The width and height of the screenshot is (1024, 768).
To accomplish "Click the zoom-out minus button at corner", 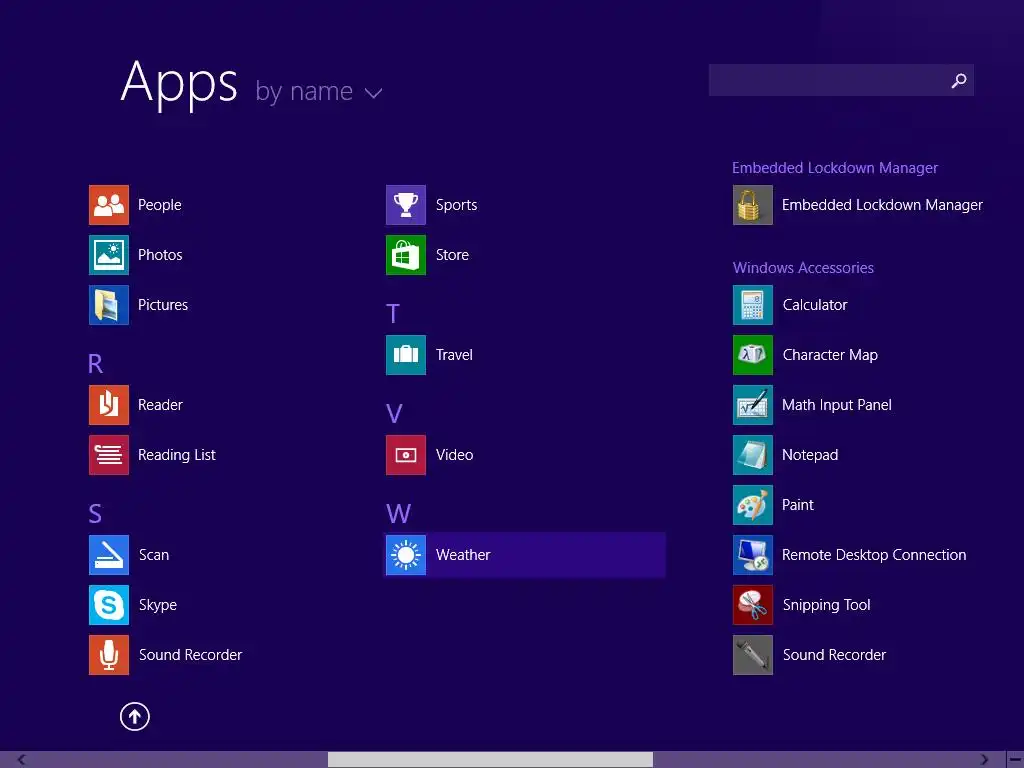I will pos(1016,760).
